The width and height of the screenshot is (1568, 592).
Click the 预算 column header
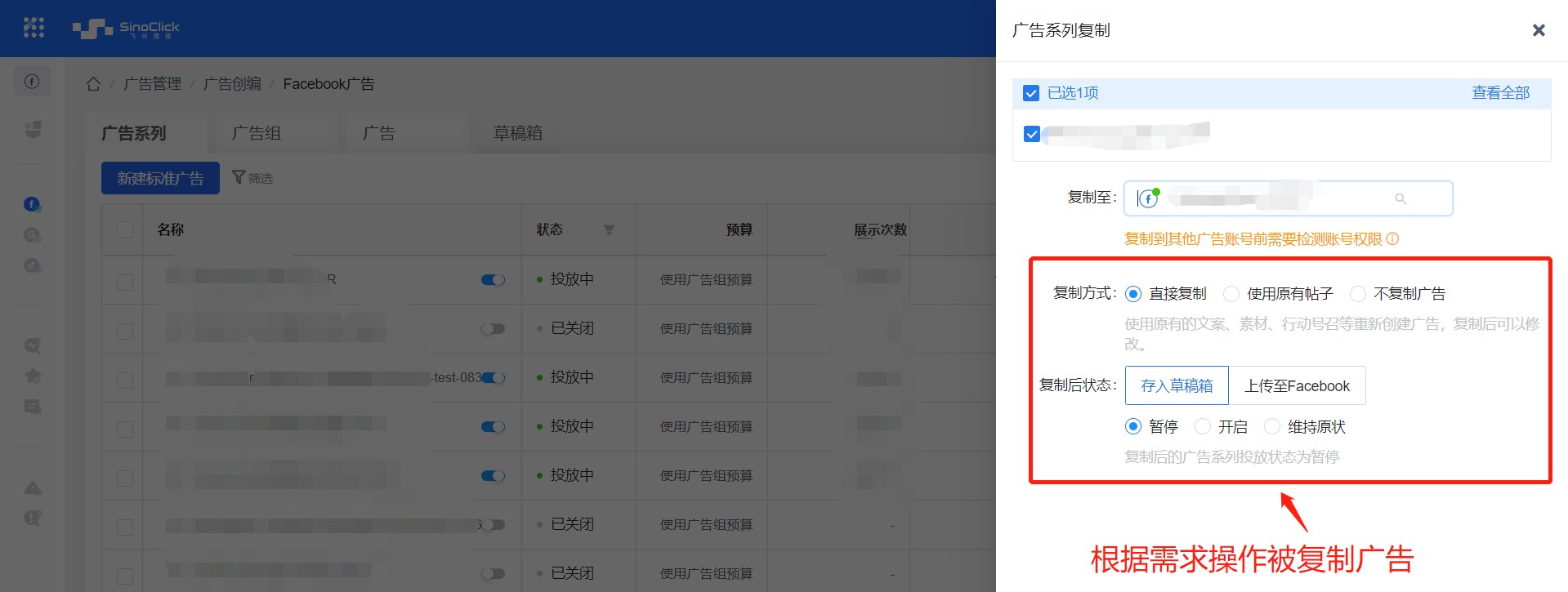739,230
